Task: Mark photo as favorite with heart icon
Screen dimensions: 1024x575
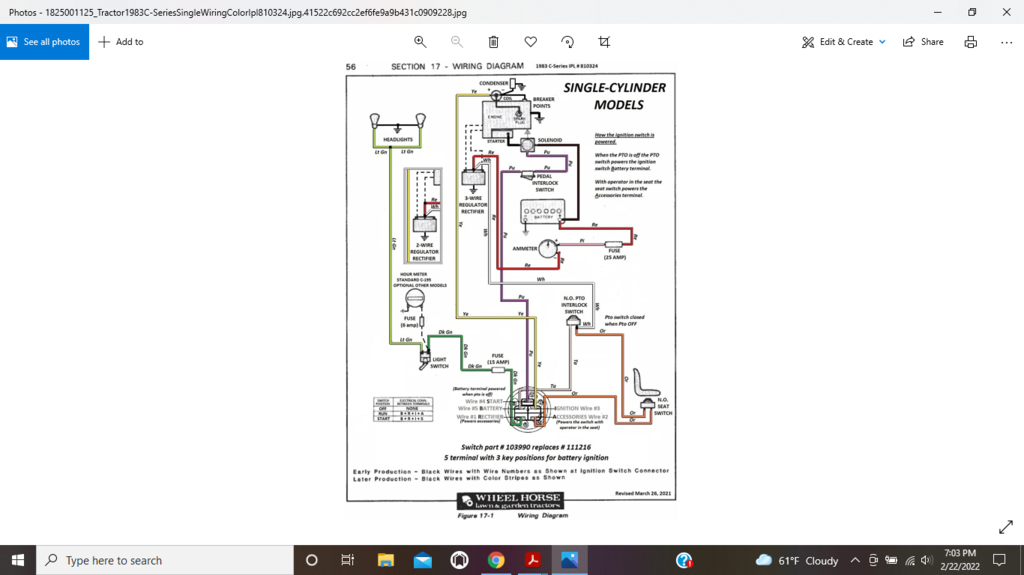Action: point(530,42)
